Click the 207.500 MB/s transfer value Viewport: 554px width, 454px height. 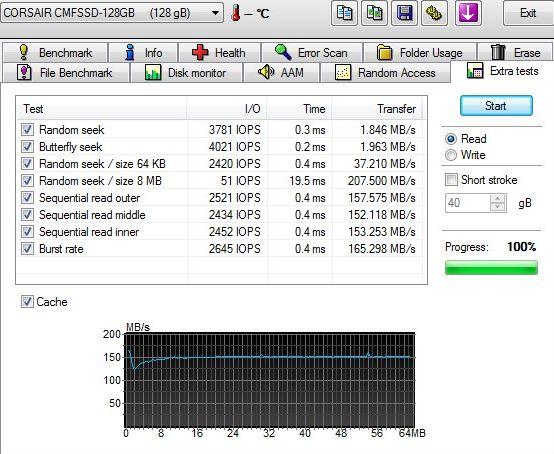click(382, 181)
